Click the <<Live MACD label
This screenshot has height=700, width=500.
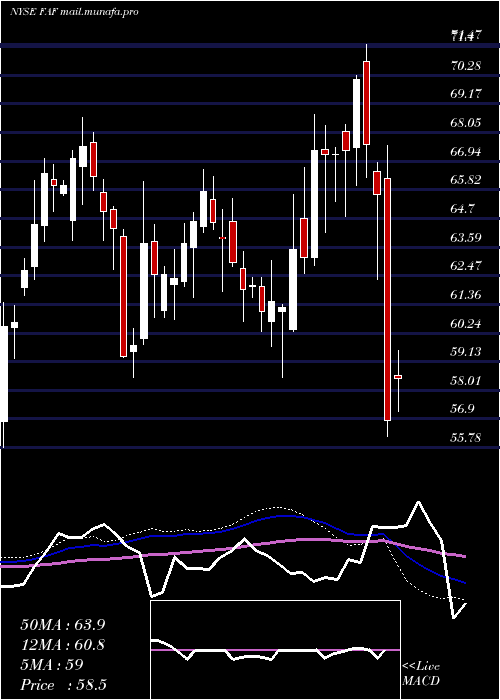coord(421,674)
